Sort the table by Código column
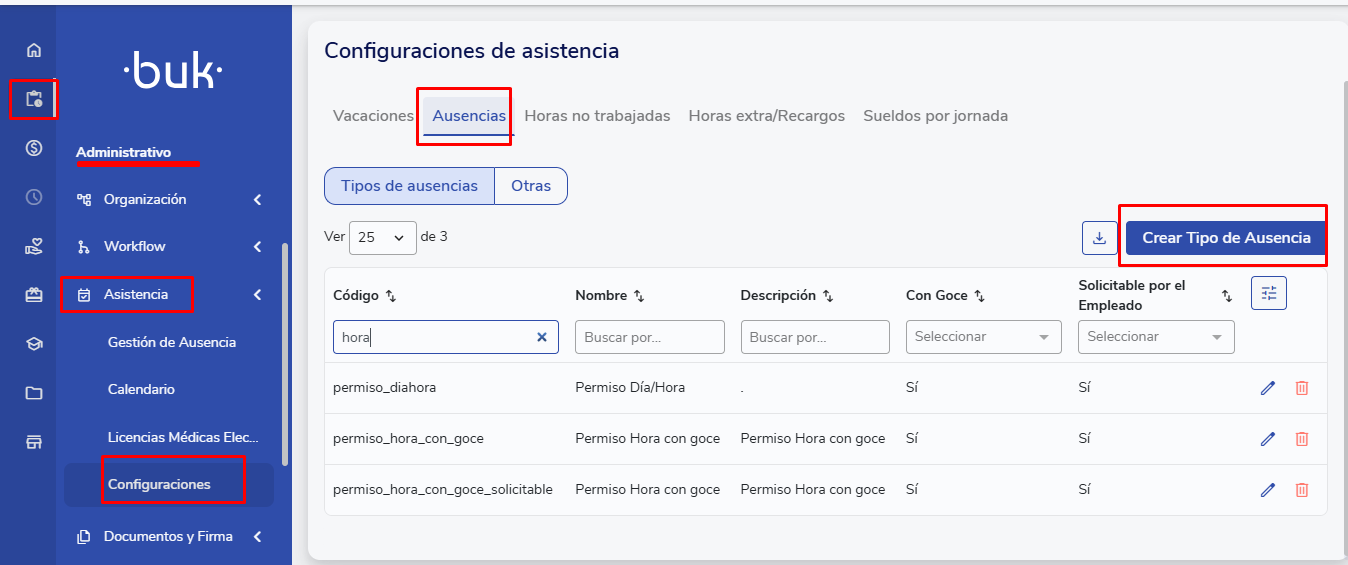This screenshot has height=565, width=1348. (x=391, y=296)
